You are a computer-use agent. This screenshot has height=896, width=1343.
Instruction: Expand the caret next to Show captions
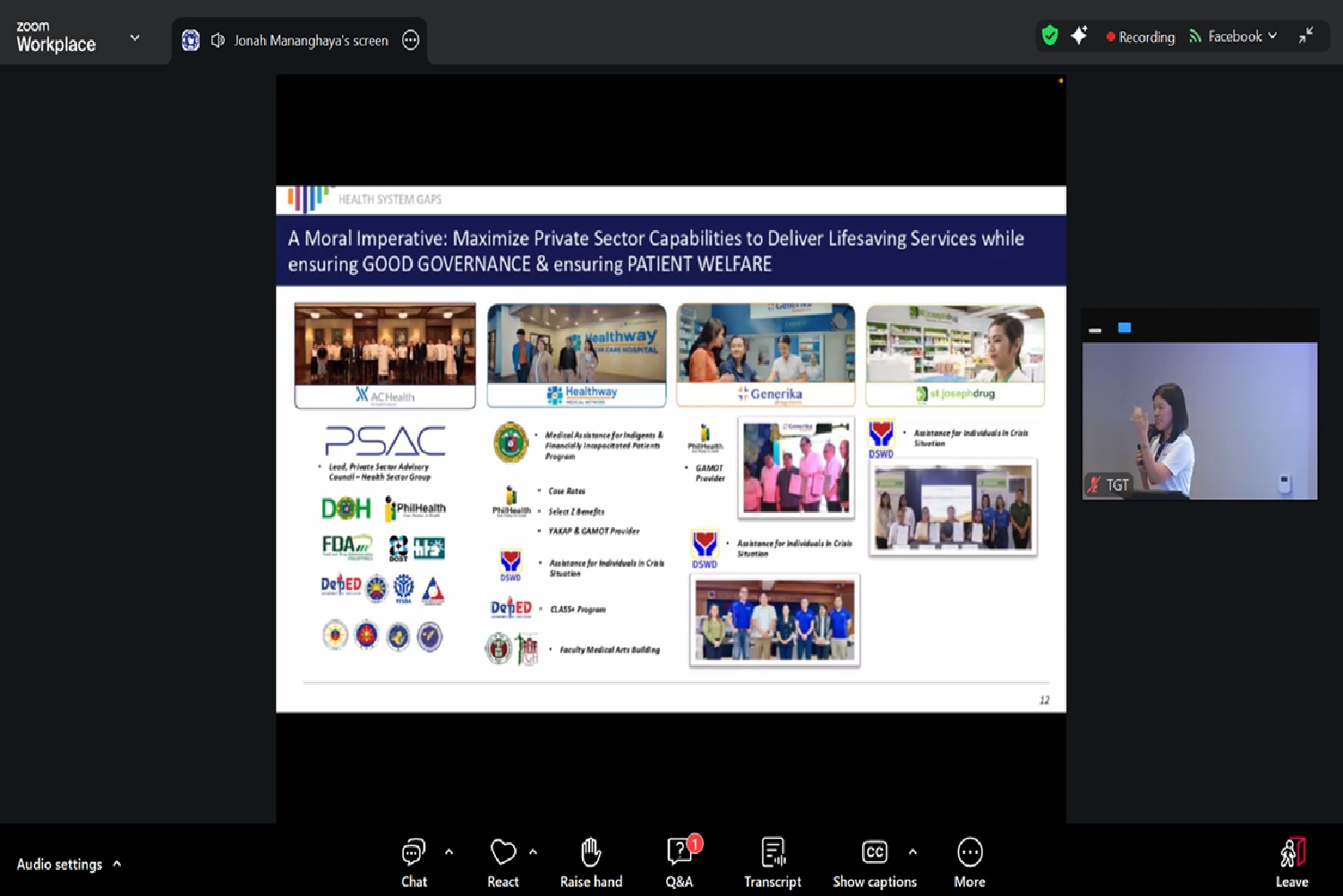[912, 852]
